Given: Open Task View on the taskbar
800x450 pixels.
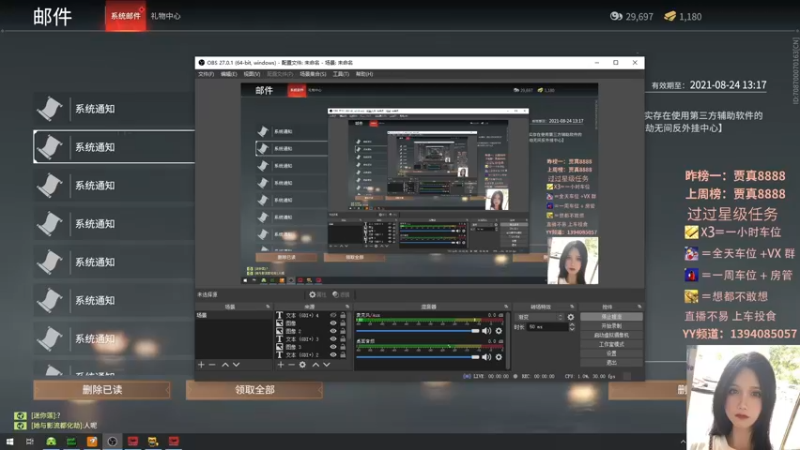Looking at the screenshot, I should pos(30,441).
